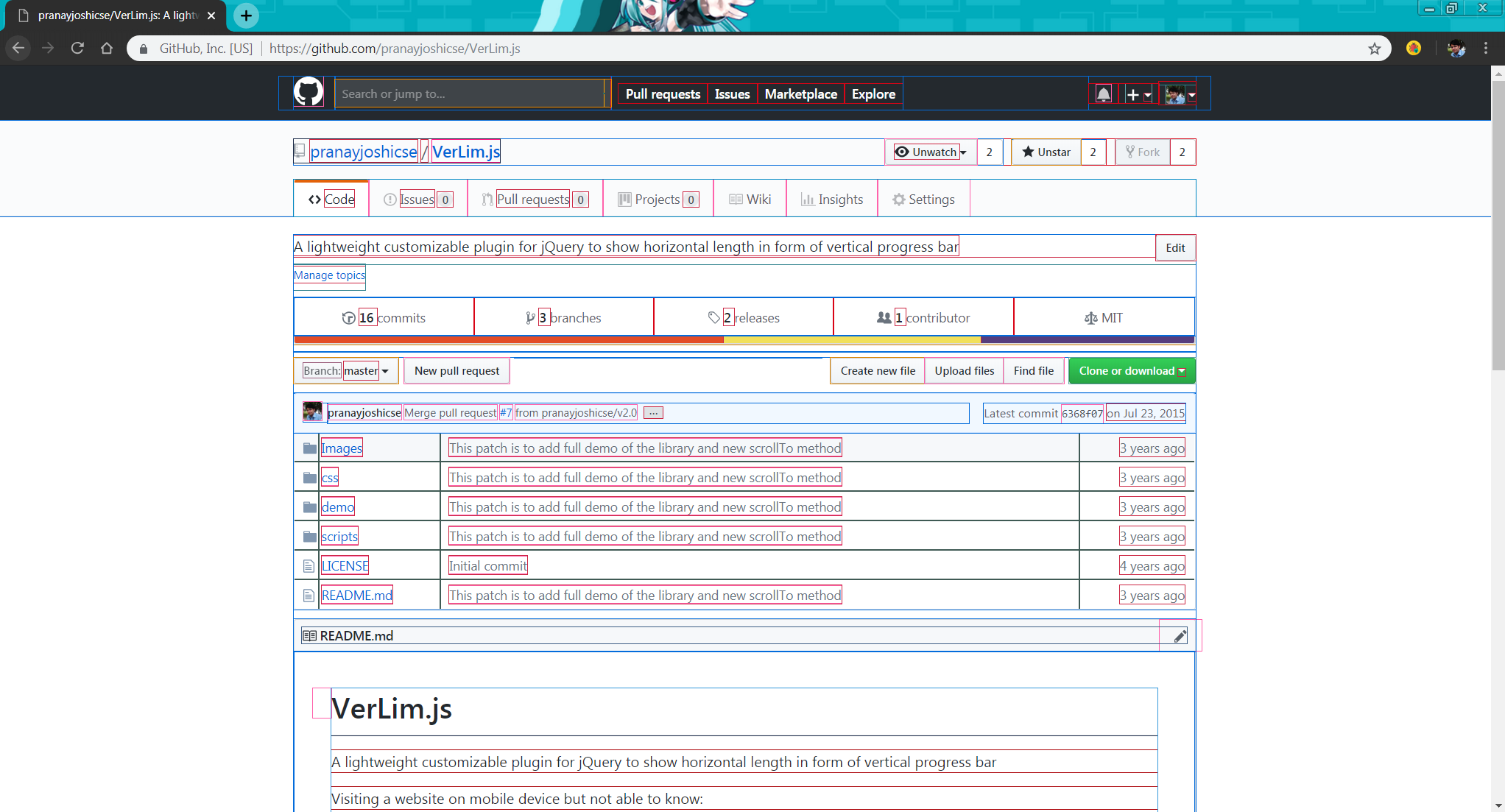View the 3 branches list
This screenshot has height=812, width=1505.
tap(564, 318)
